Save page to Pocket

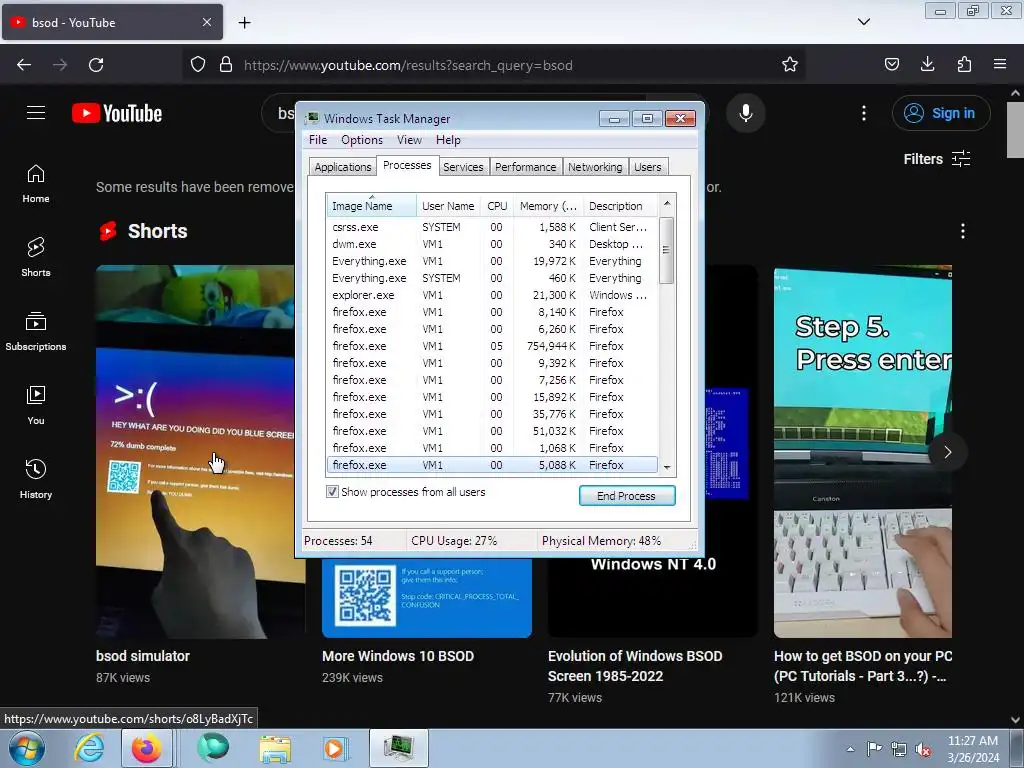pos(891,65)
